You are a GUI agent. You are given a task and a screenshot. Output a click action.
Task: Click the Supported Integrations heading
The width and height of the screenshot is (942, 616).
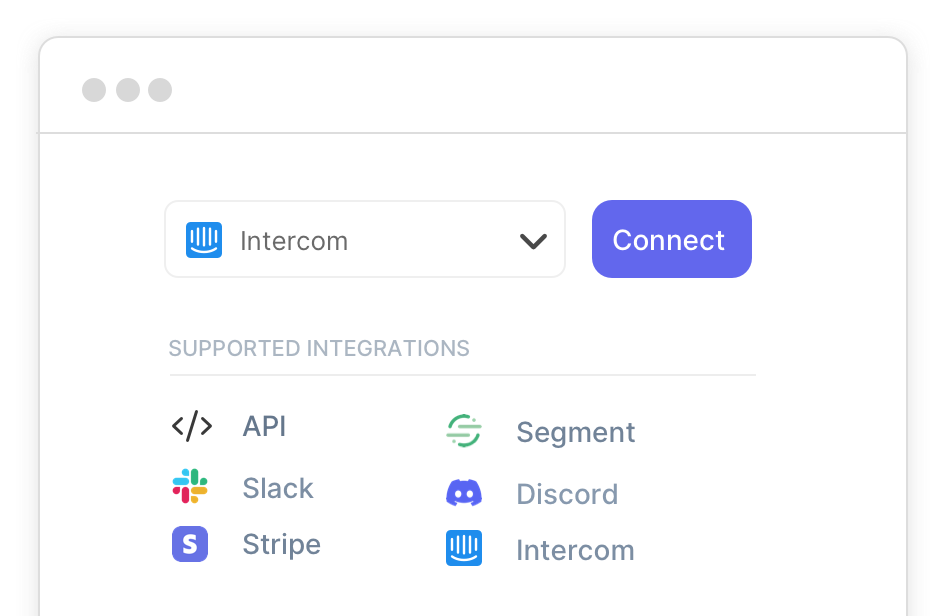pyautogui.click(x=319, y=349)
